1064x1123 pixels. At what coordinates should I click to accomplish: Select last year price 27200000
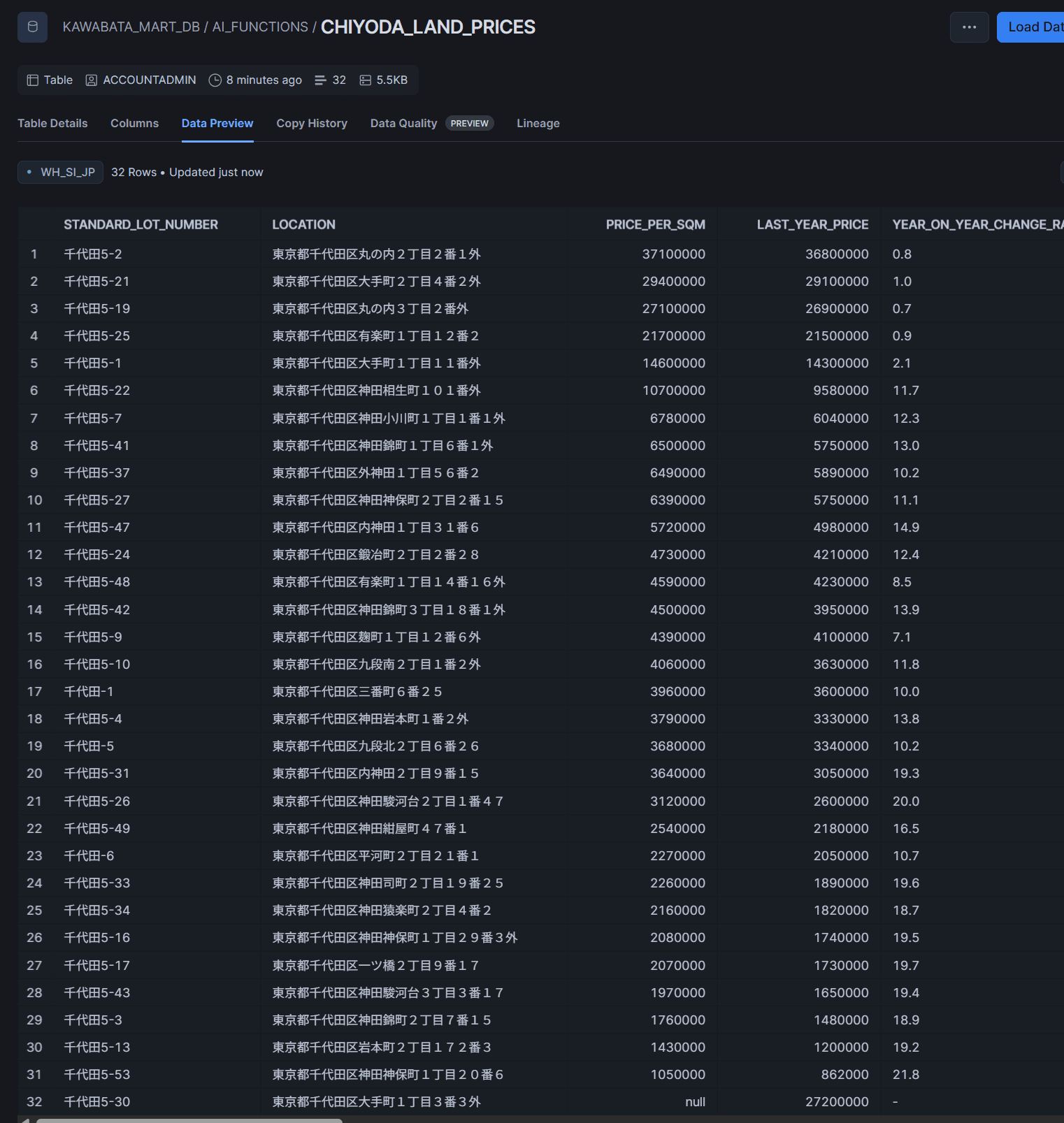tap(837, 1101)
